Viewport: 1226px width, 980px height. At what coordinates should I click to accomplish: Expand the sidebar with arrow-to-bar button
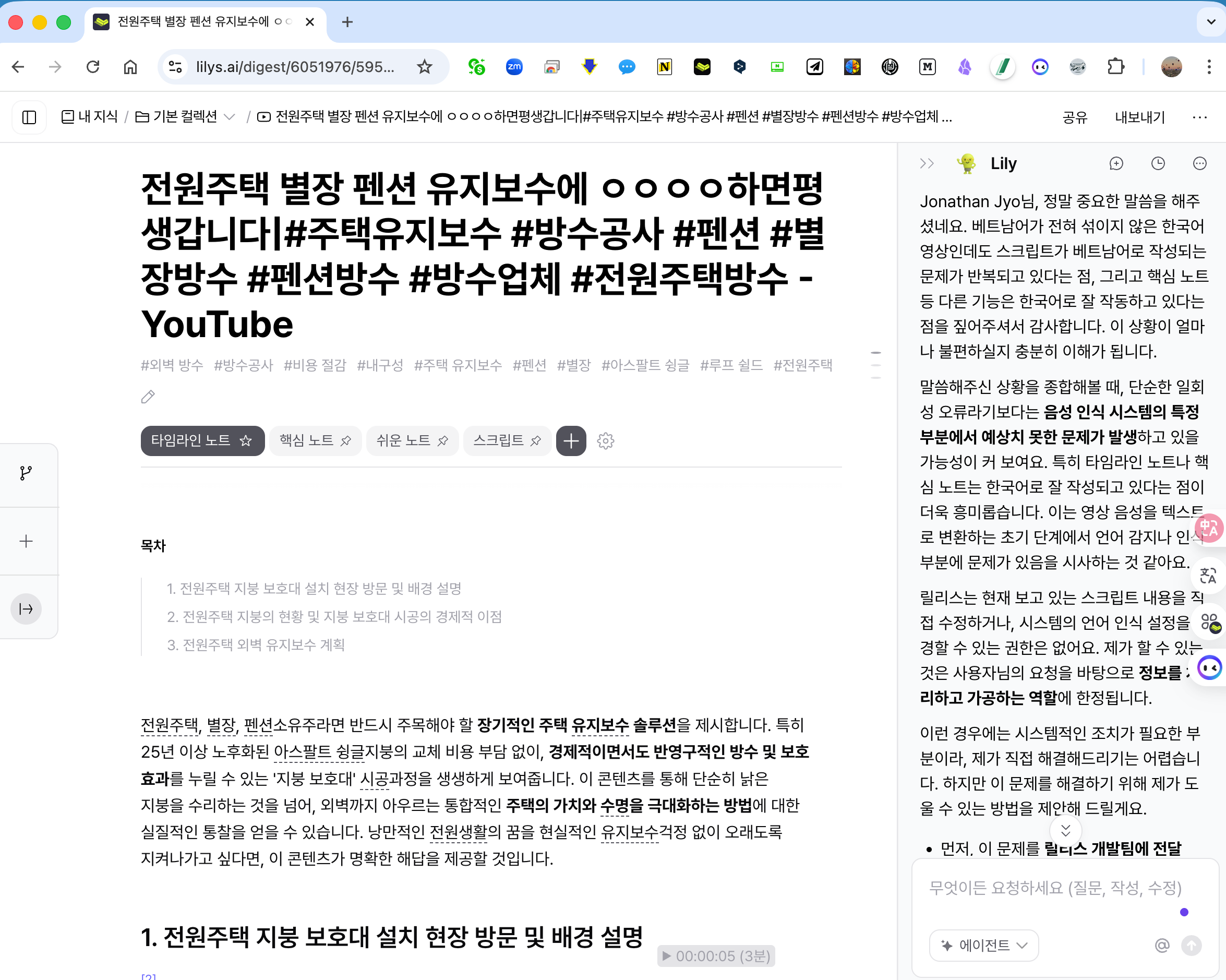tap(26, 609)
